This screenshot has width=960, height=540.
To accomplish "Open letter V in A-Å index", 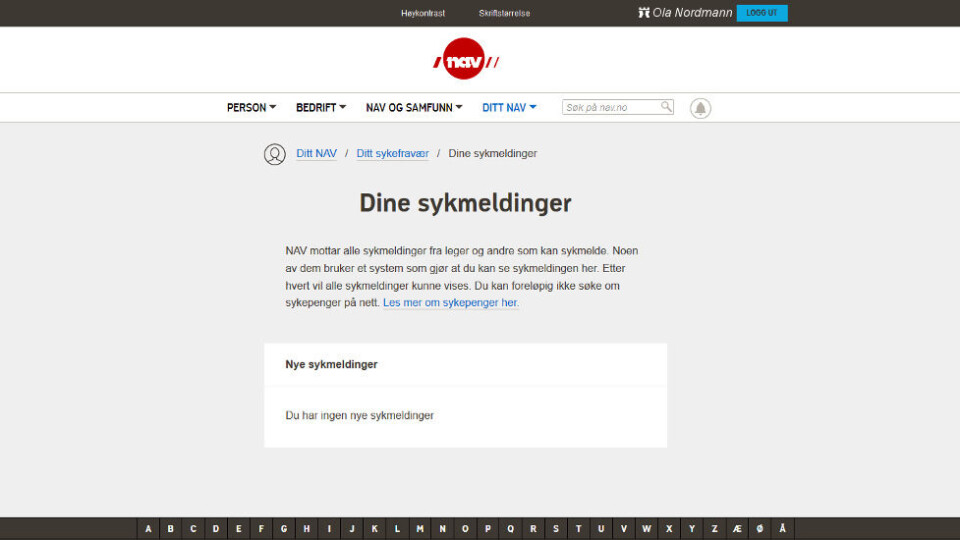I will click(624, 528).
